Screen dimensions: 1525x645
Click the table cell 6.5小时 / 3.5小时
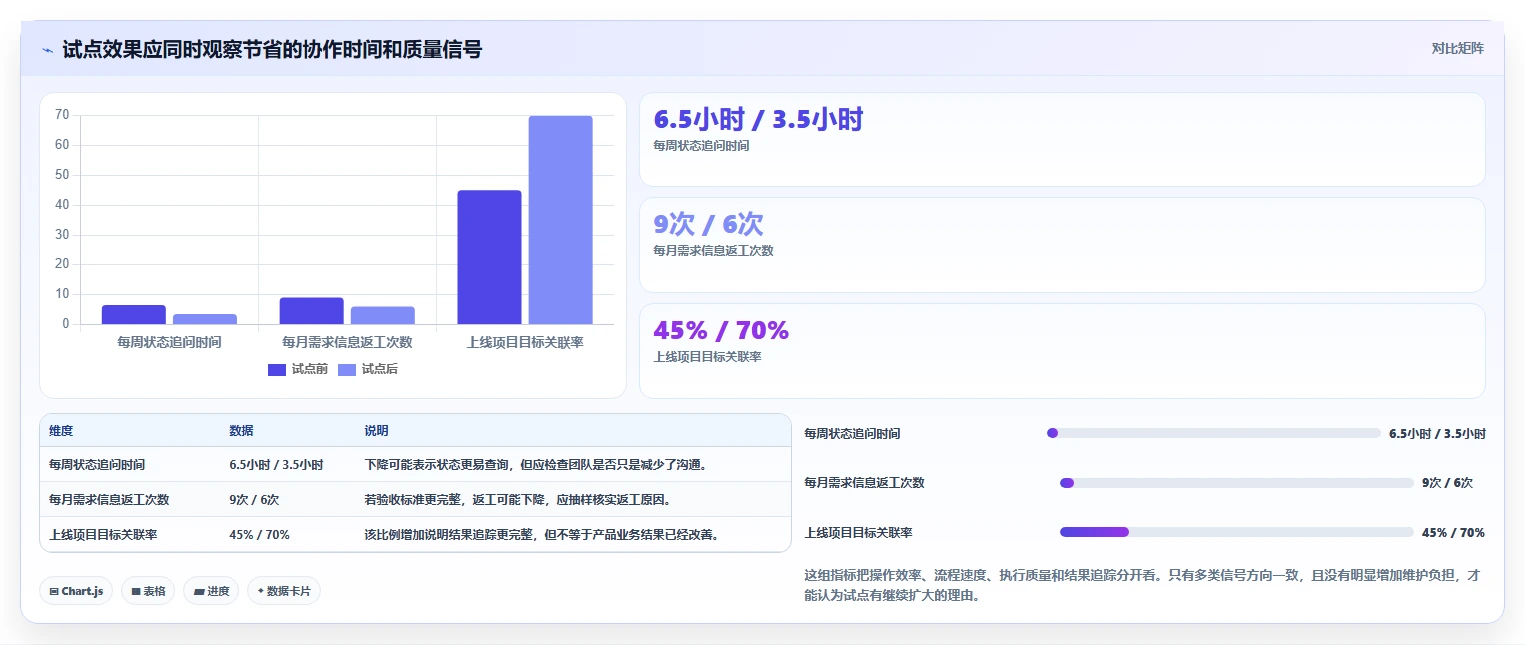[x=276, y=465]
